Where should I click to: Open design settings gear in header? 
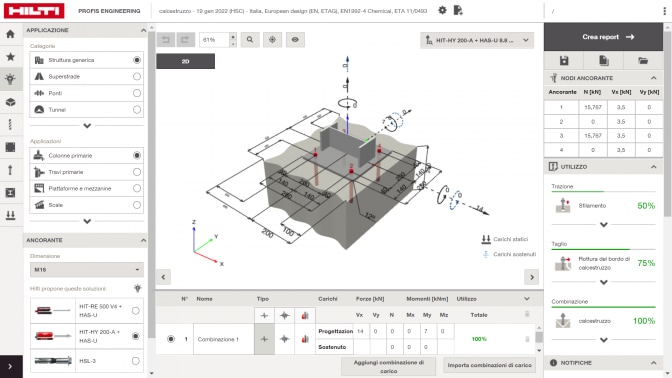[x=442, y=10]
